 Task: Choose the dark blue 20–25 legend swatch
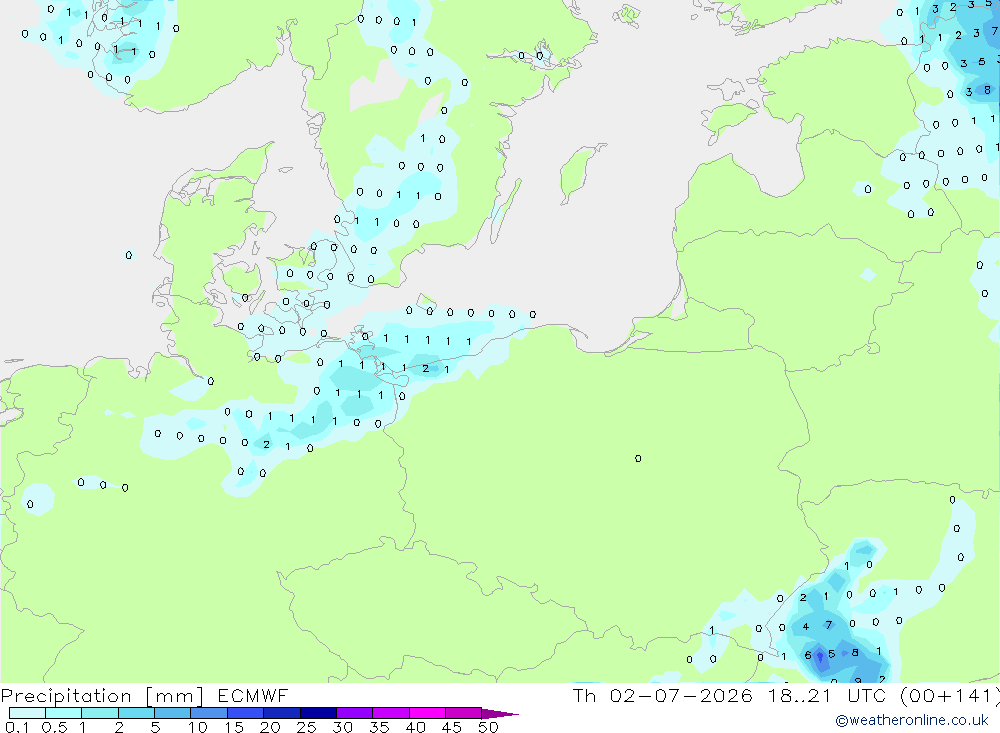pyautogui.click(x=282, y=713)
